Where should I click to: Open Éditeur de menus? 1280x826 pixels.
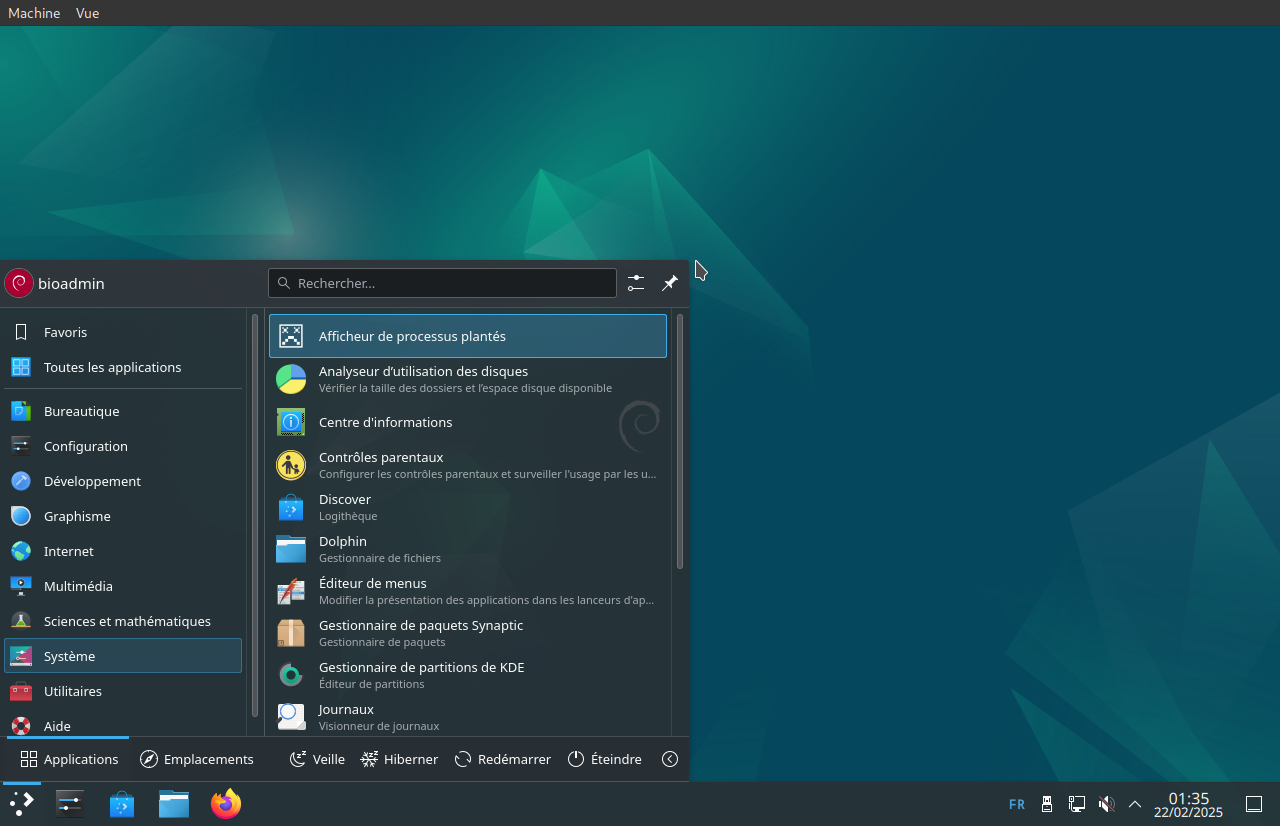[x=467, y=591]
